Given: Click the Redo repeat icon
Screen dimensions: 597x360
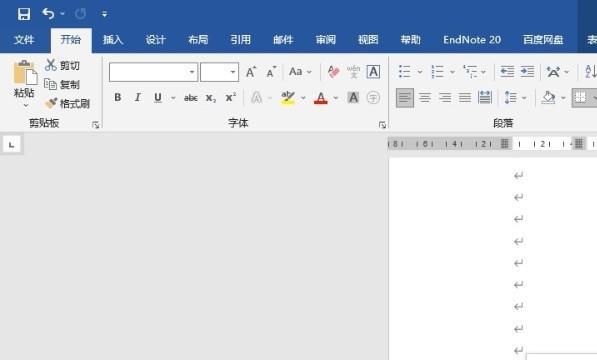Looking at the screenshot, I should [80, 14].
